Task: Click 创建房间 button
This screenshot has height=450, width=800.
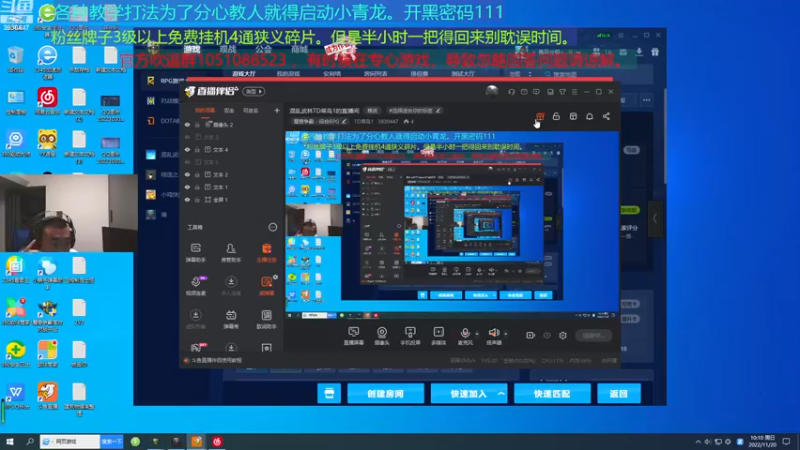Action: tap(386, 394)
